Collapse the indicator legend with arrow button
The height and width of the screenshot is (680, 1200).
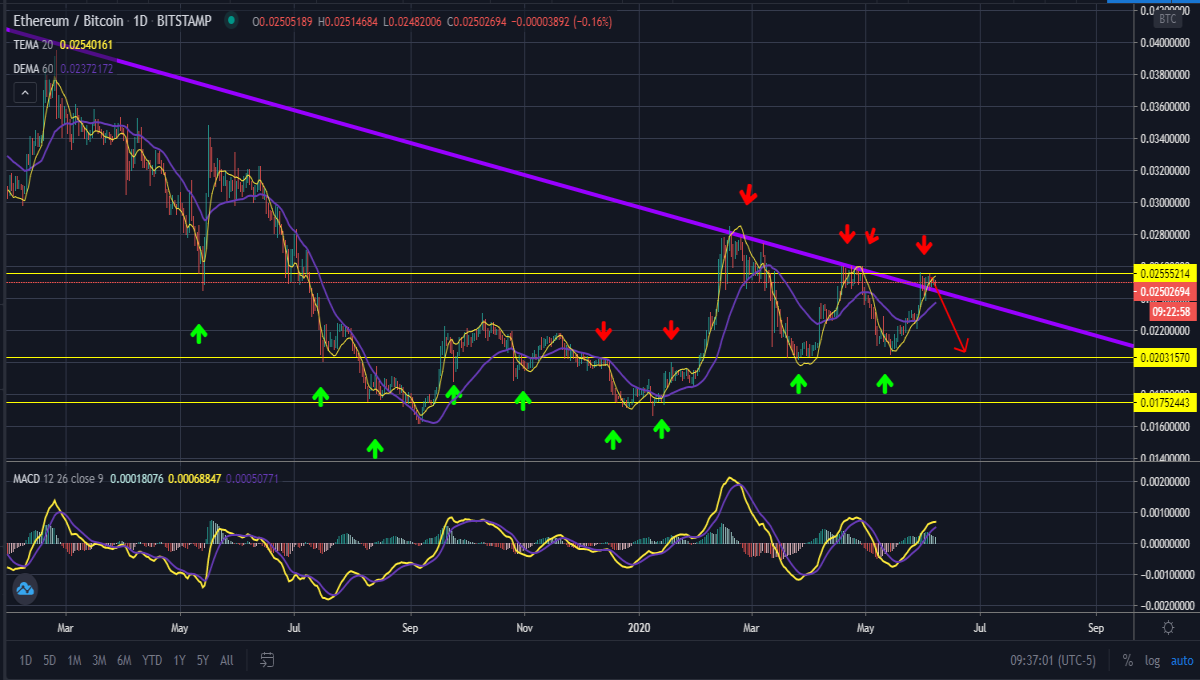pyautogui.click(x=25, y=93)
